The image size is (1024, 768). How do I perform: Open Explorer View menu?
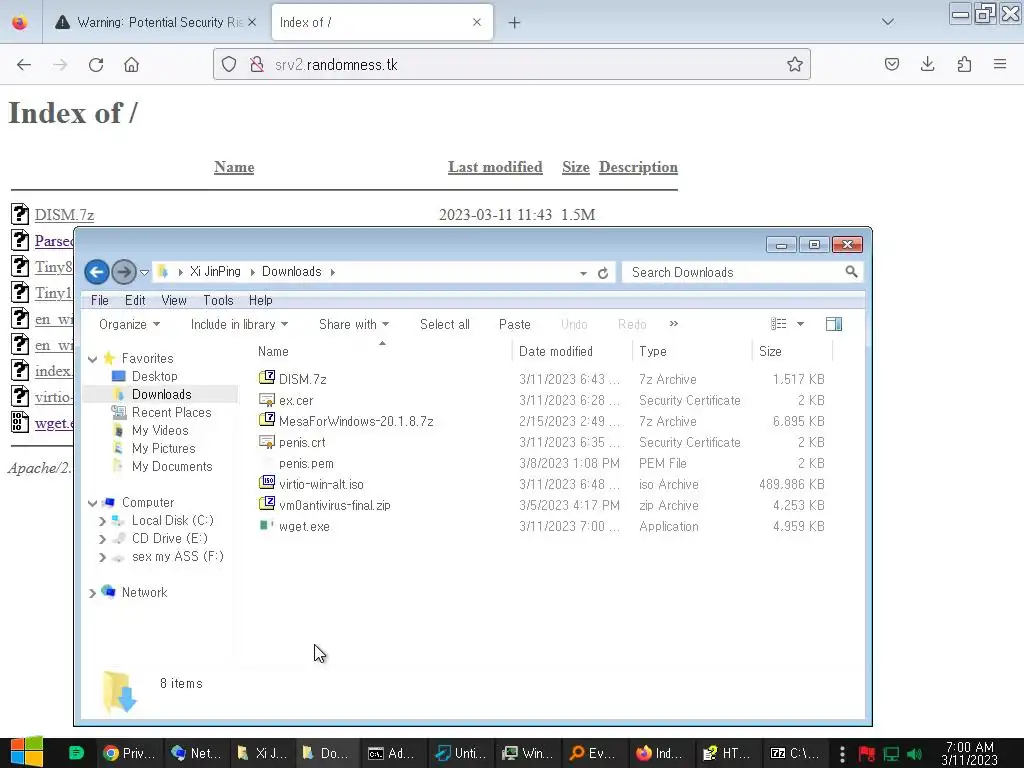(x=174, y=300)
